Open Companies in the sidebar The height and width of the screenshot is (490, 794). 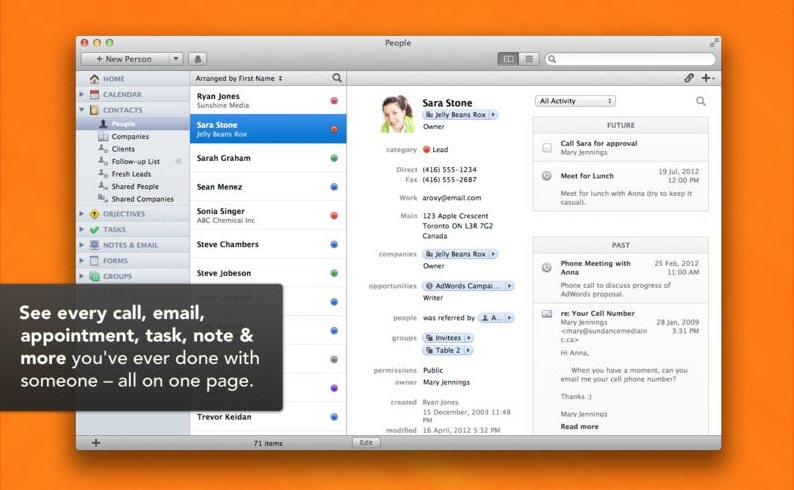pos(130,137)
